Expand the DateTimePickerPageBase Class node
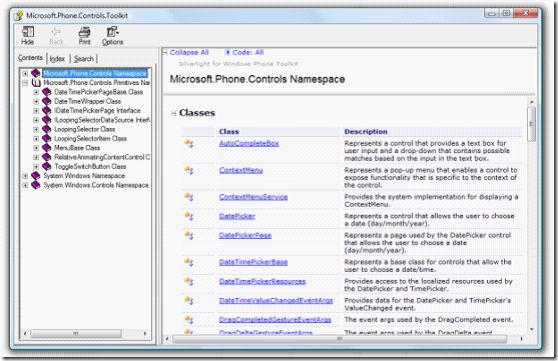The image size is (558, 361). [x=36, y=92]
